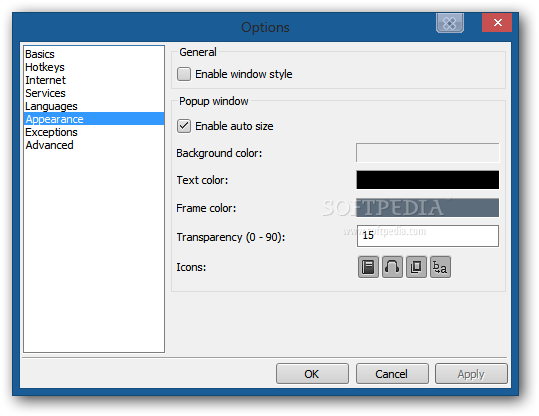Uncheck Enable auto size

click(184, 126)
